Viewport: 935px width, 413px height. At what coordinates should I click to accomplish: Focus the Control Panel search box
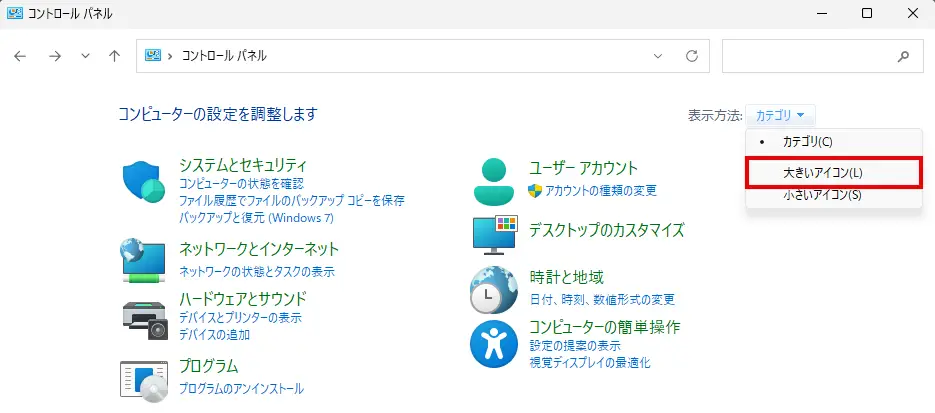tap(823, 56)
